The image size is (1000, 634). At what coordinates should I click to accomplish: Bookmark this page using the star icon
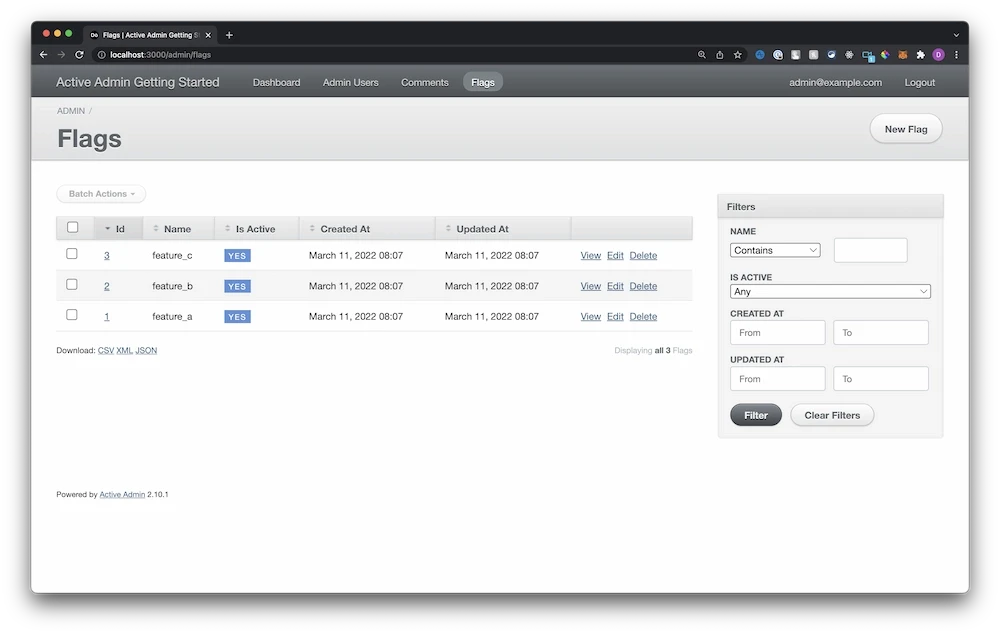pyautogui.click(x=737, y=55)
